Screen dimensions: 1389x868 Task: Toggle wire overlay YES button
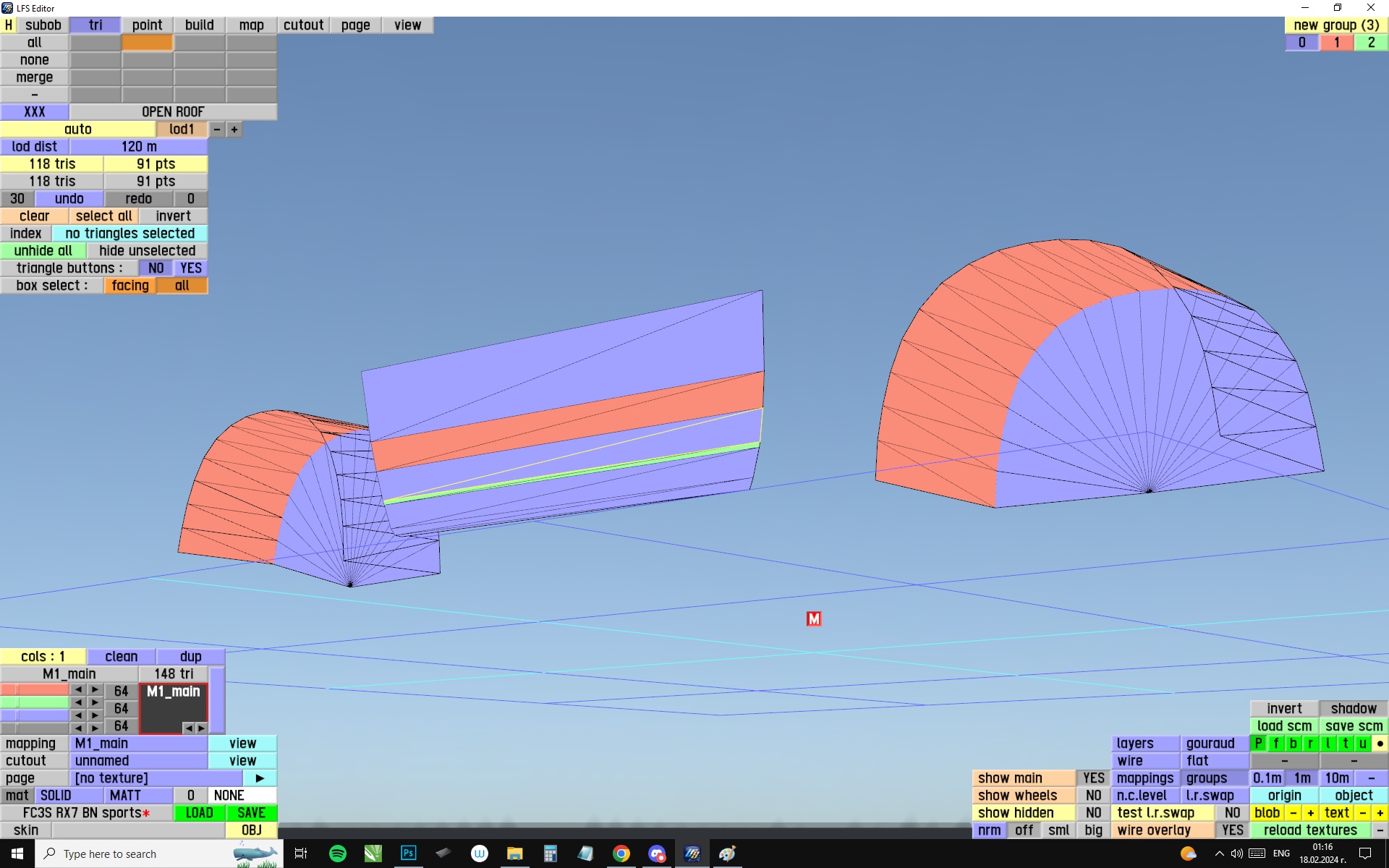point(1232,830)
